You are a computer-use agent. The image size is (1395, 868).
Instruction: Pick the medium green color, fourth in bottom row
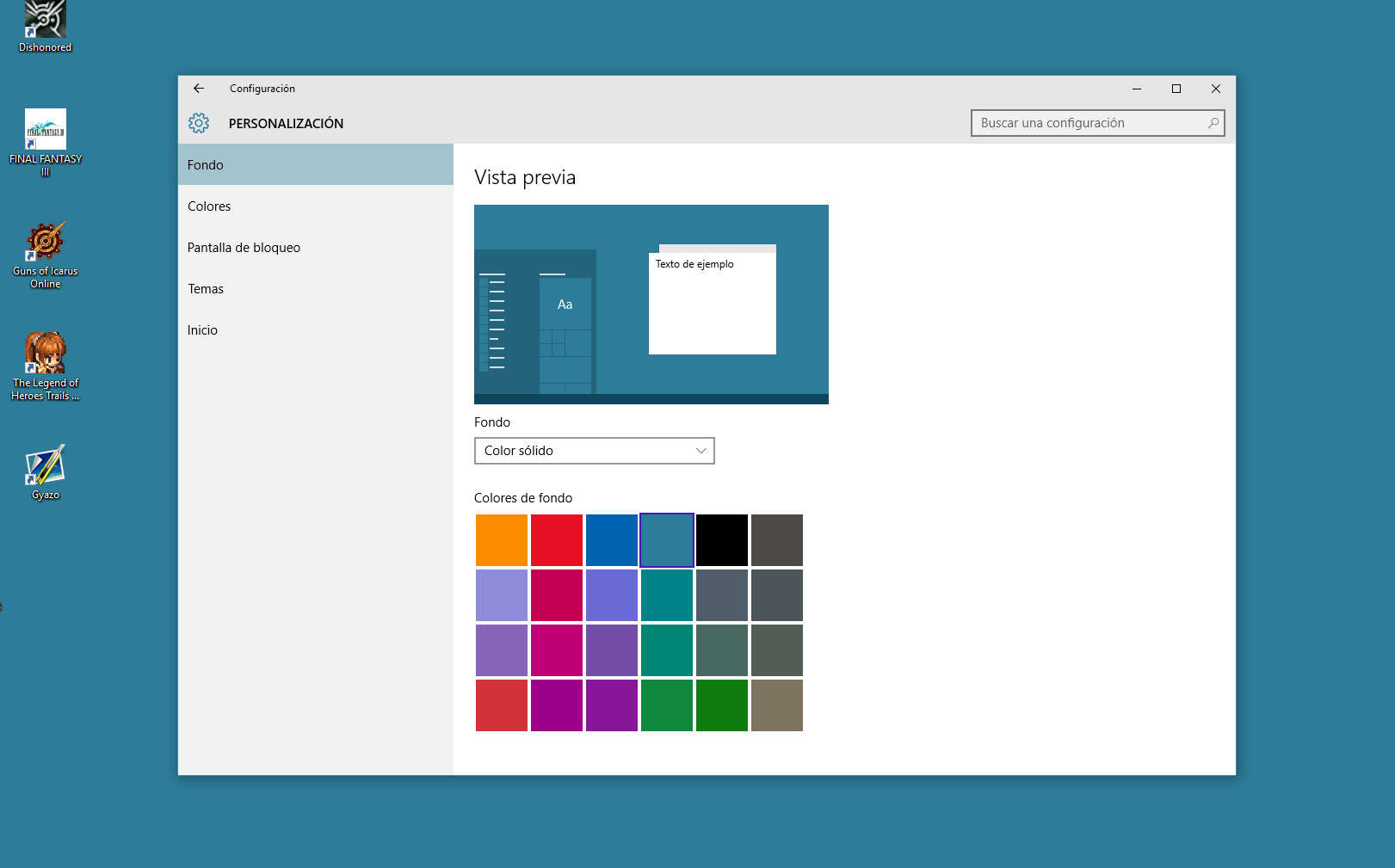tap(667, 705)
